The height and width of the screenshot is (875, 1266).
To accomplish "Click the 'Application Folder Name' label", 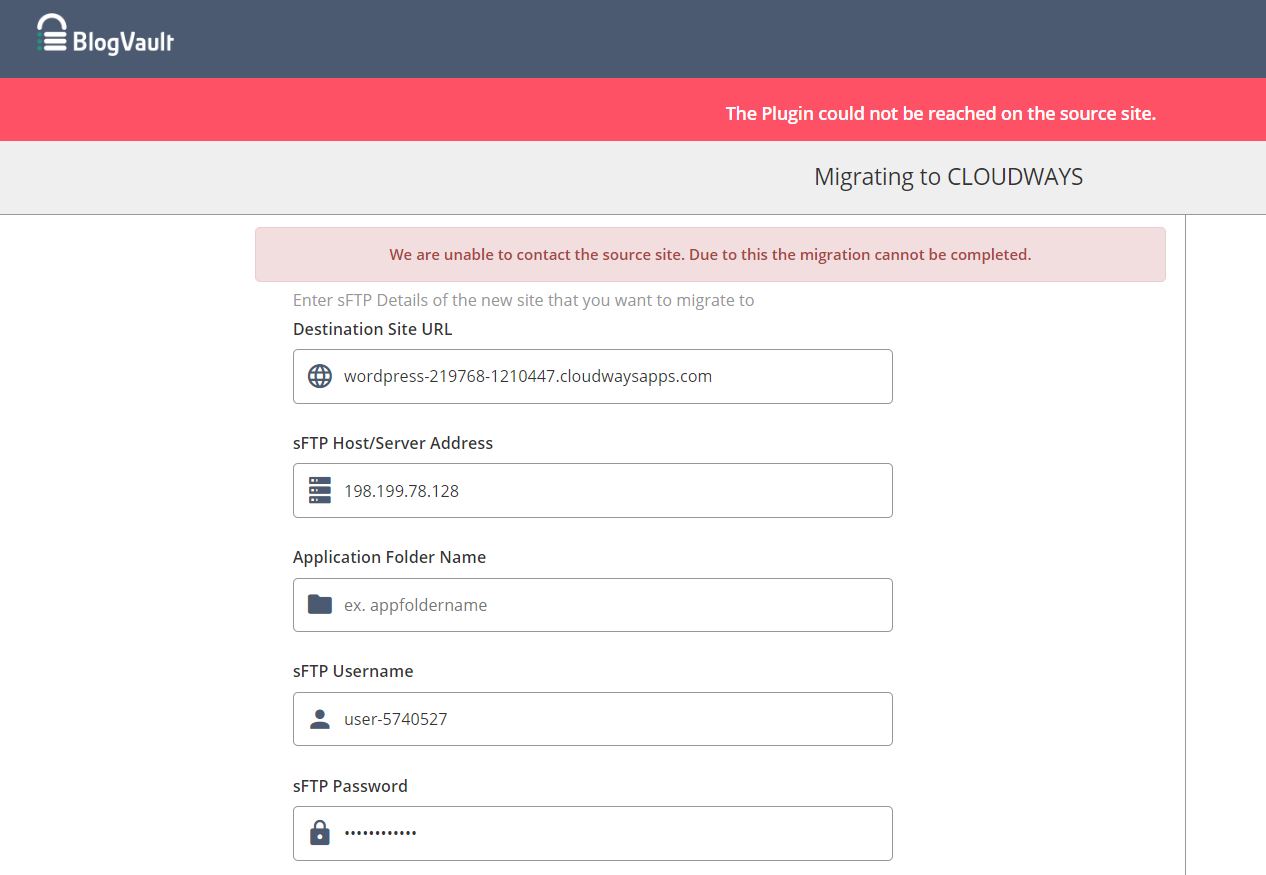I will [x=390, y=557].
